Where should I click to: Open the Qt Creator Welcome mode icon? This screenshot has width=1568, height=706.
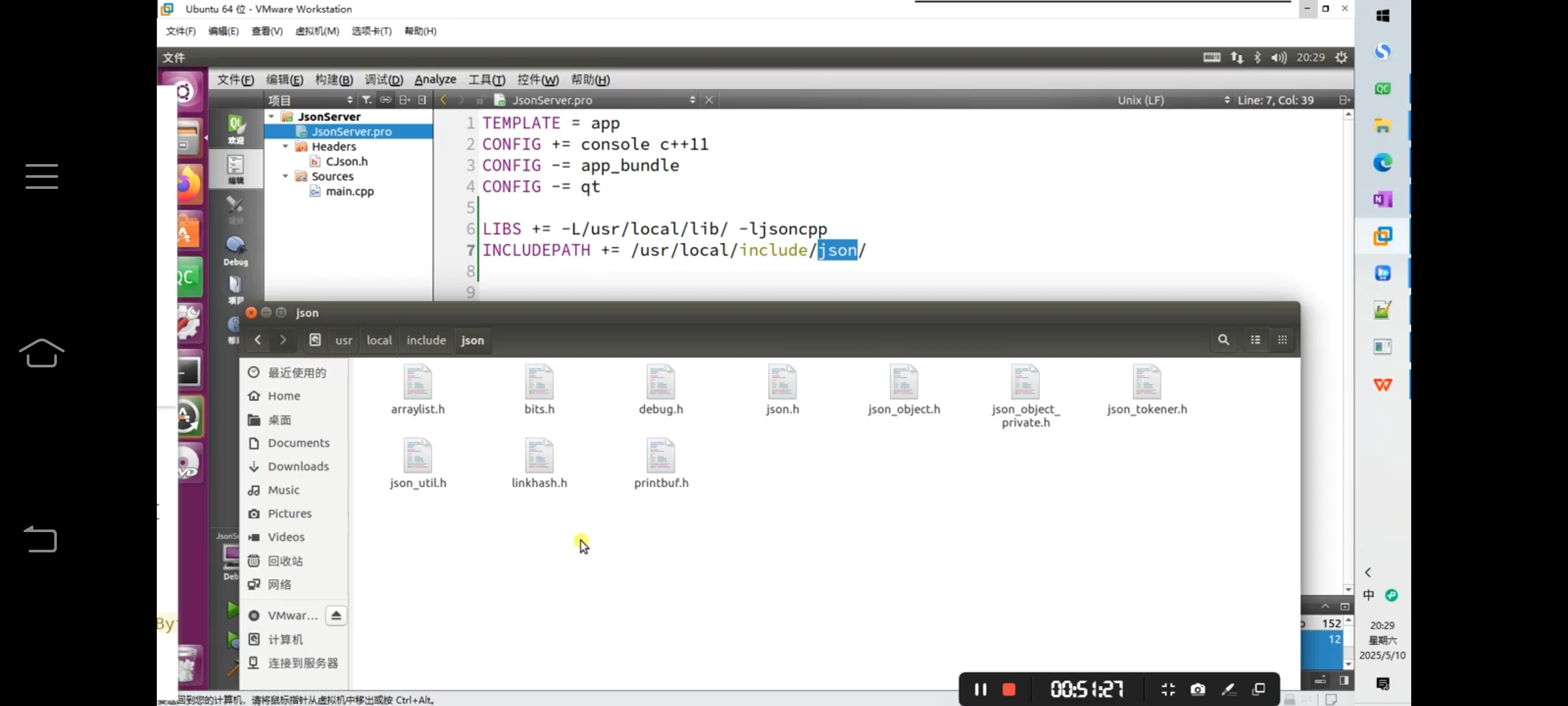235,129
